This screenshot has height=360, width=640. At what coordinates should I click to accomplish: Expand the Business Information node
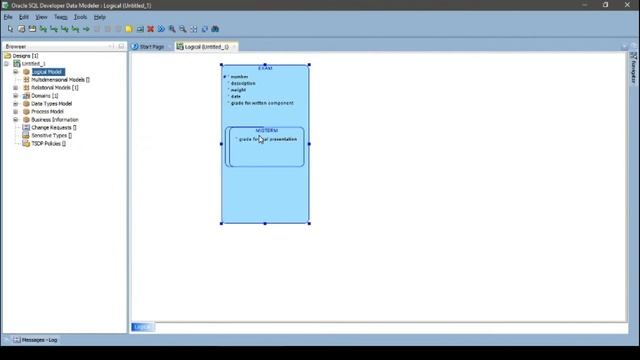click(x=16, y=120)
